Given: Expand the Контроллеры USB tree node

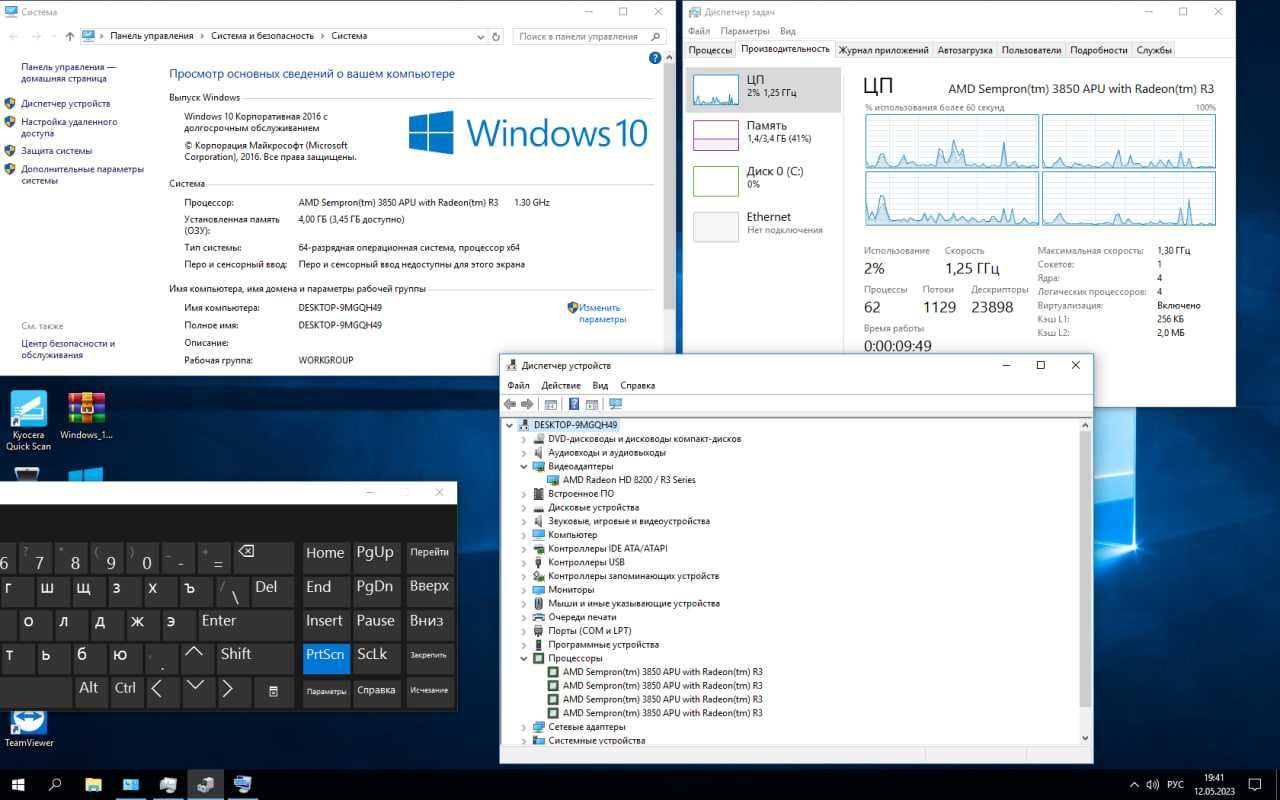Looking at the screenshot, I should point(523,562).
